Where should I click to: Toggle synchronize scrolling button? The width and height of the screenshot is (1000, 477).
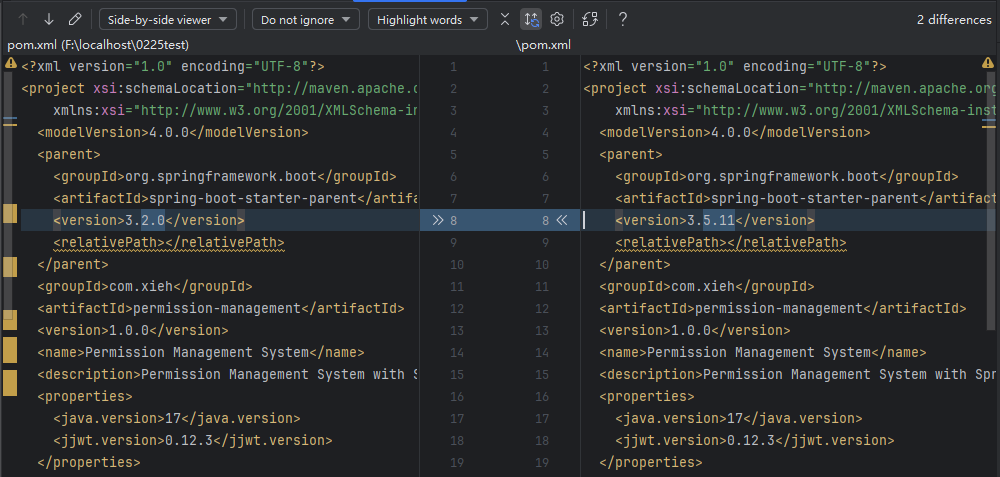(531, 19)
